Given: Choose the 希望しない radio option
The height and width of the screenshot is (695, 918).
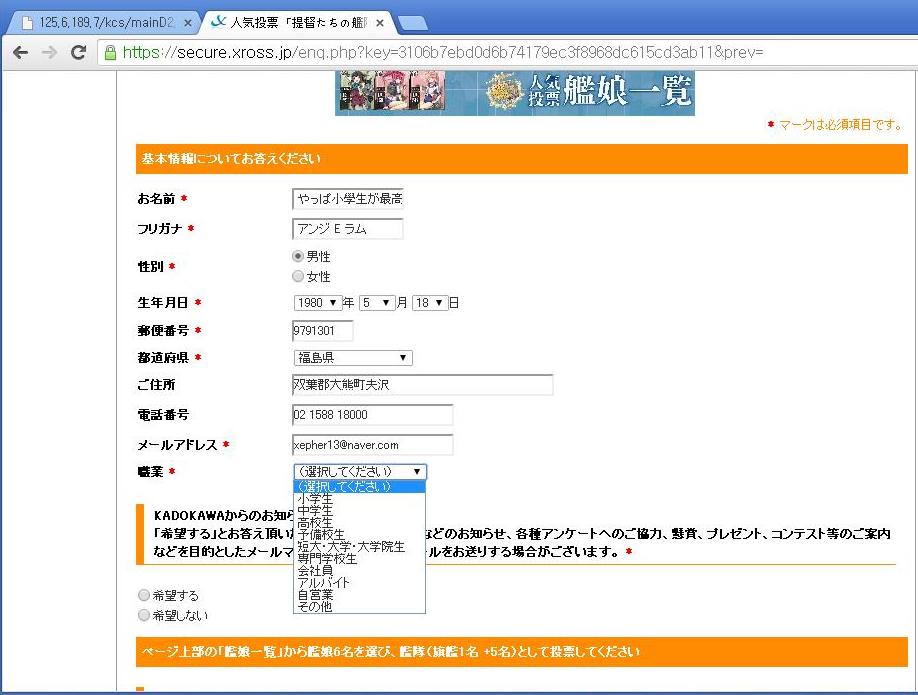Looking at the screenshot, I should (145, 615).
